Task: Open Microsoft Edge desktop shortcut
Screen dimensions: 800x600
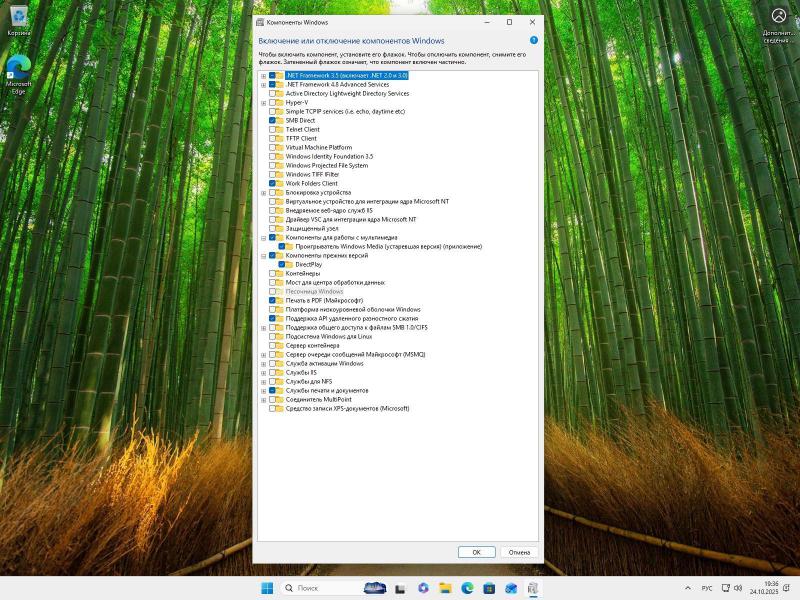Action: [18, 70]
